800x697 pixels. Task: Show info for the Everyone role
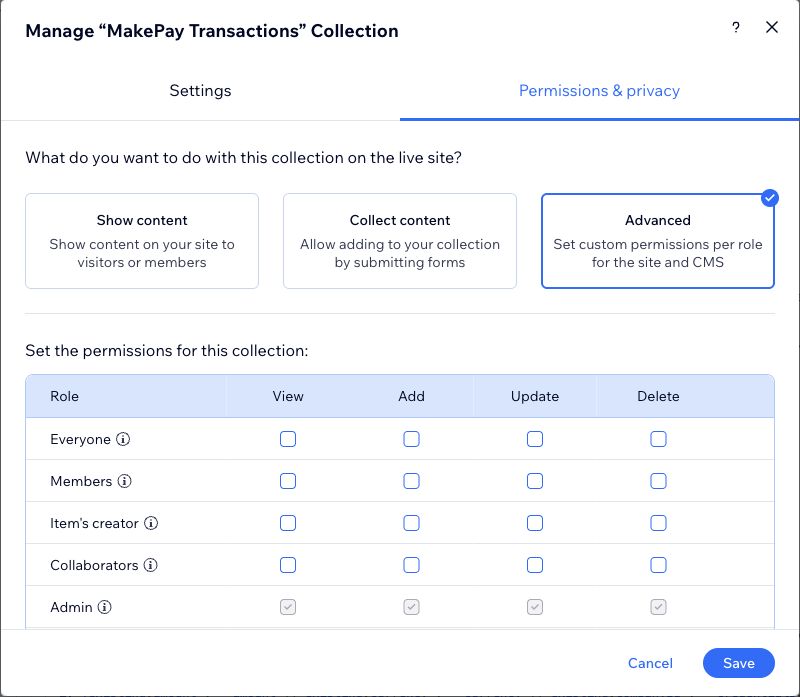pos(123,439)
